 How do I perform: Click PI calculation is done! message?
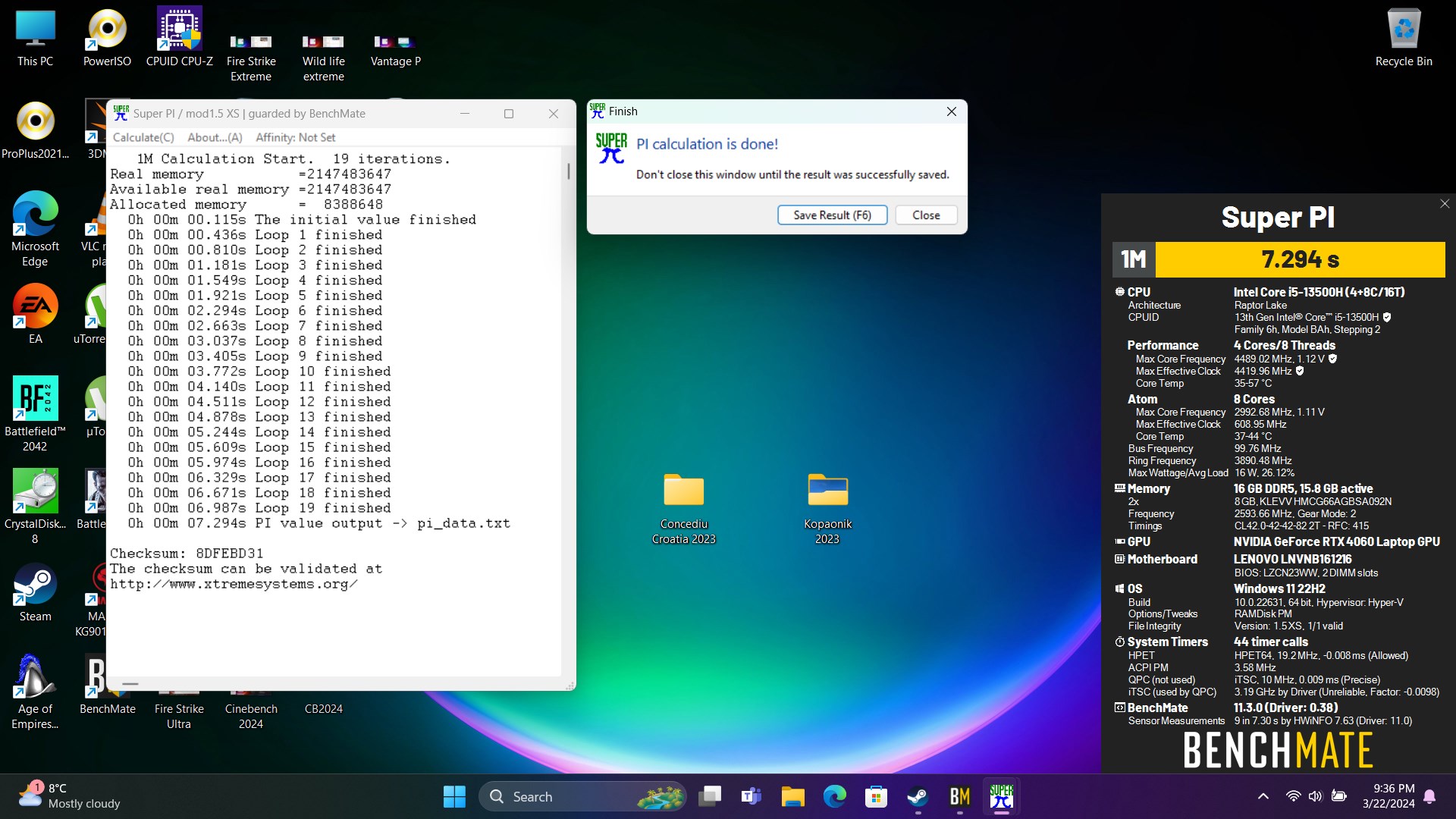pyautogui.click(x=707, y=144)
